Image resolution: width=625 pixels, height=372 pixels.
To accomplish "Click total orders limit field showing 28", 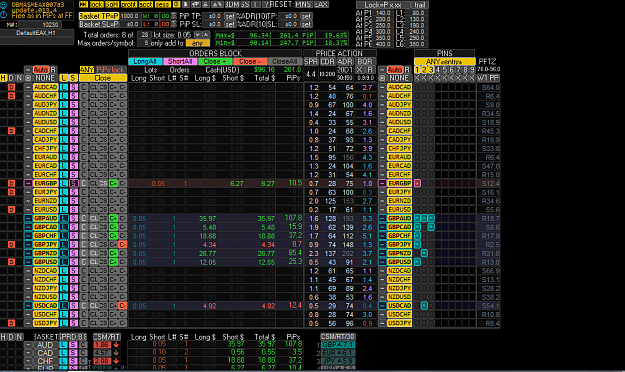I will [145, 35].
